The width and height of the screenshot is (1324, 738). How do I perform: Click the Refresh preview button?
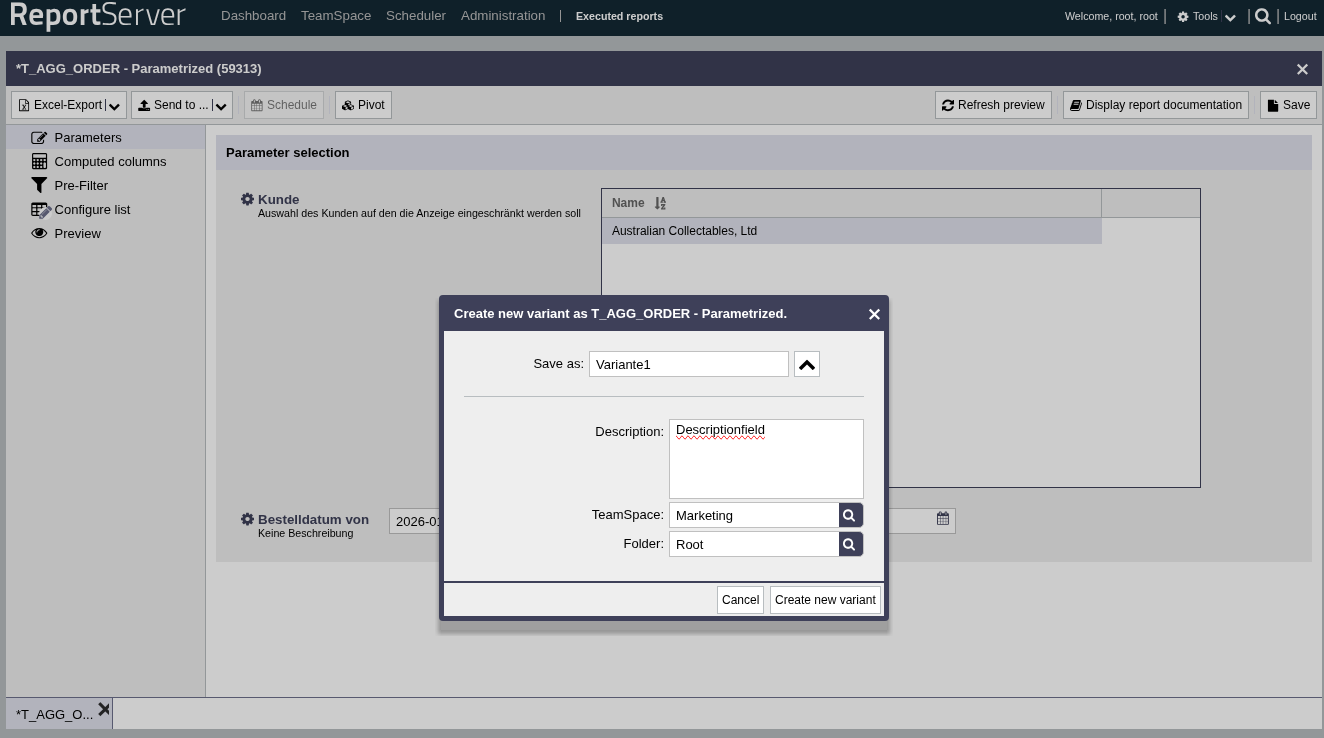(x=992, y=105)
